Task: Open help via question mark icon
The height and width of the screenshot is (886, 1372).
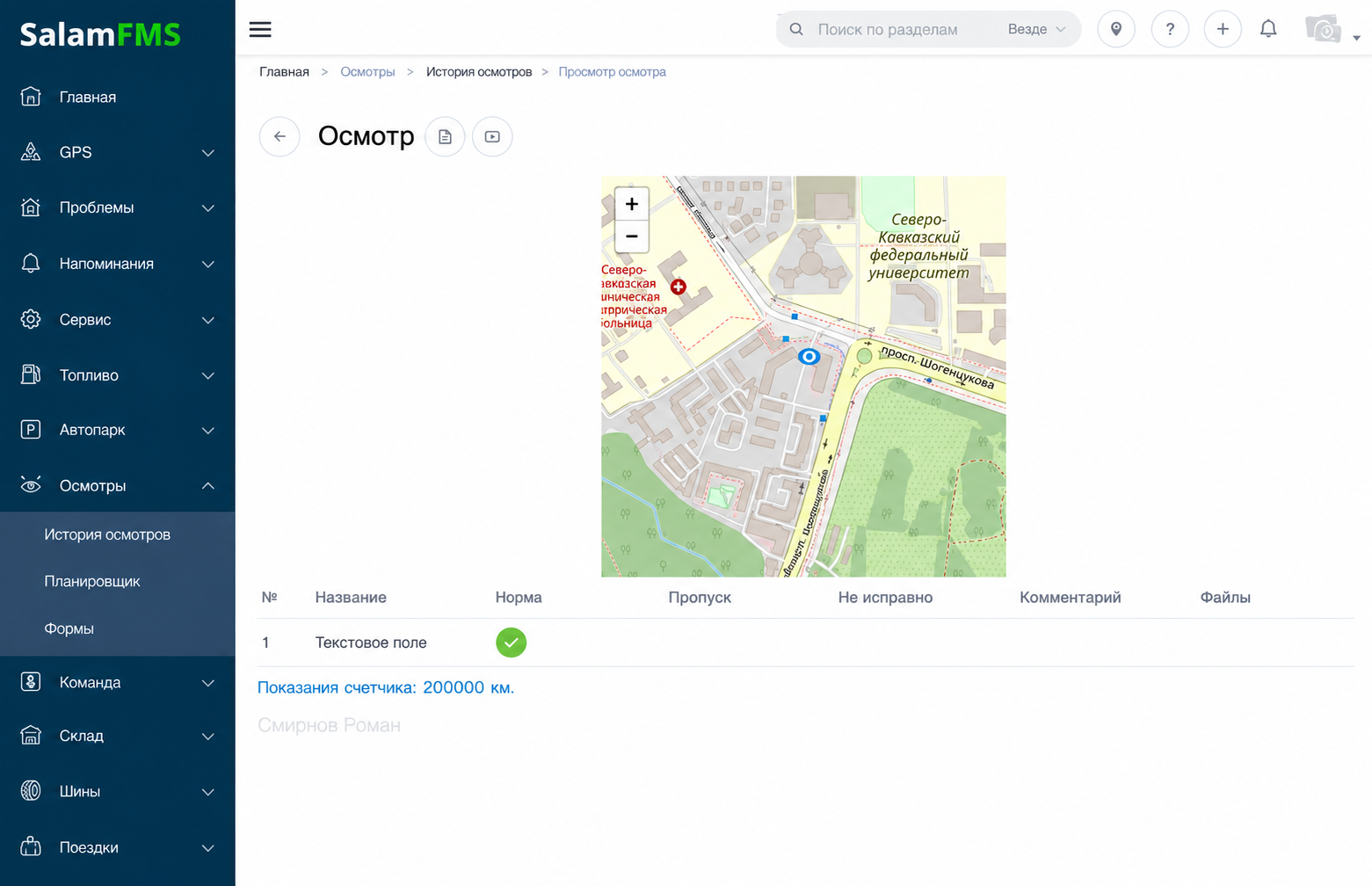Action: pyautogui.click(x=1170, y=29)
